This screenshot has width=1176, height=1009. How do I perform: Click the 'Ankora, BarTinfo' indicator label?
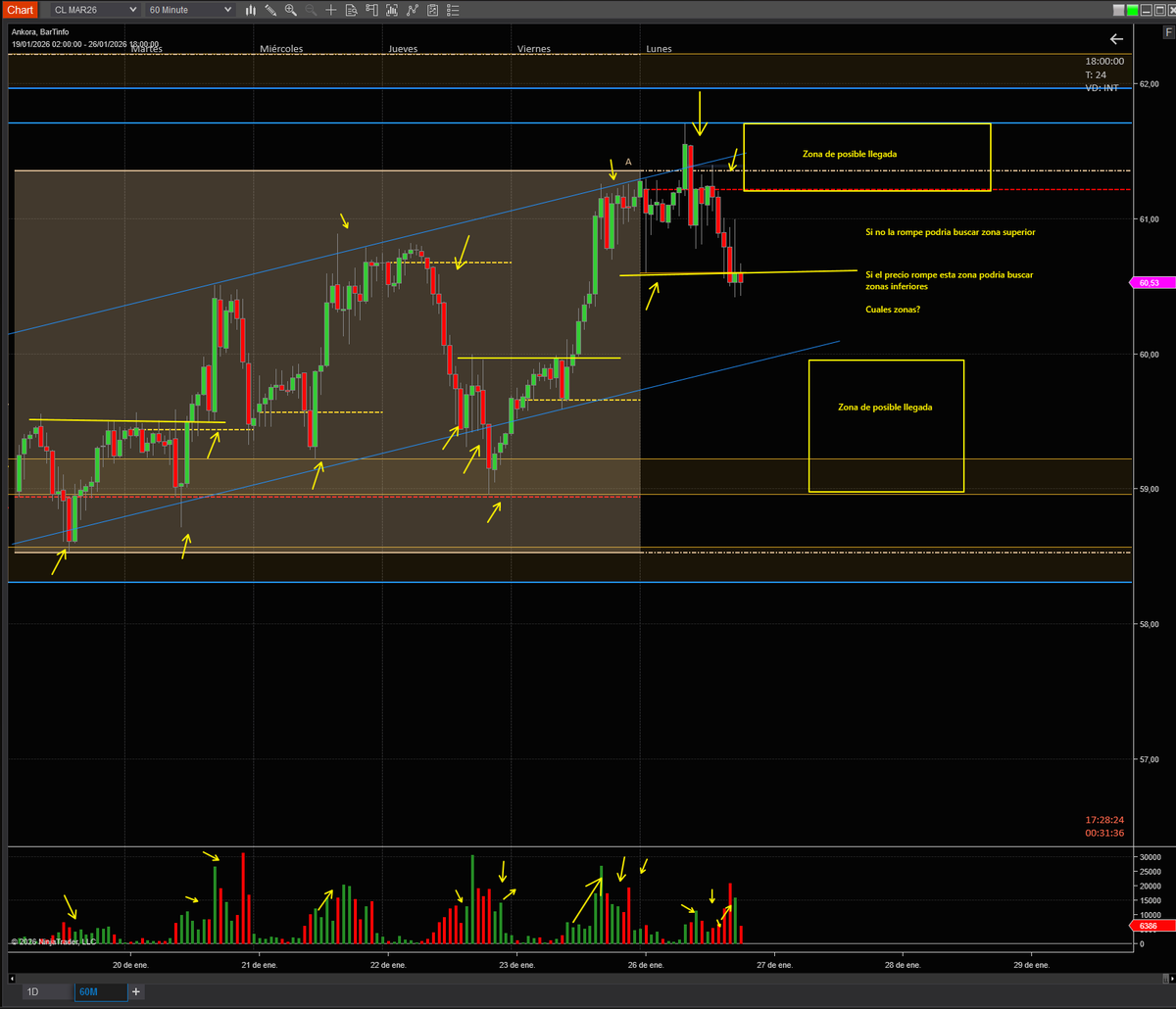coord(39,31)
